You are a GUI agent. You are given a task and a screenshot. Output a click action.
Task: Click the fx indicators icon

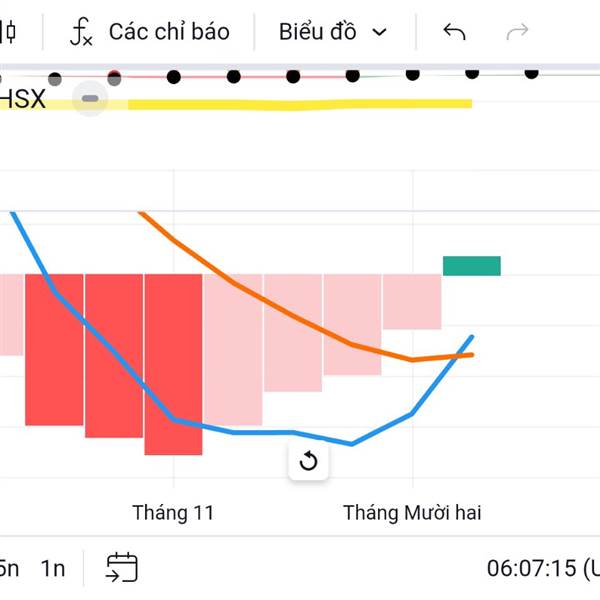click(x=81, y=32)
